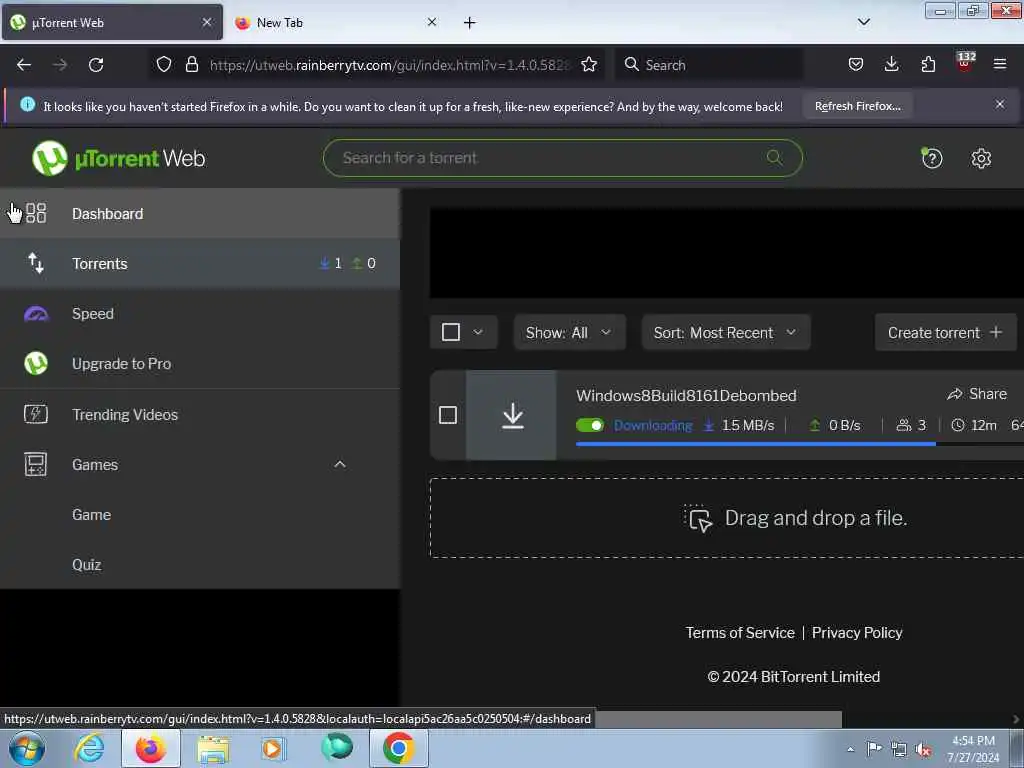Dismiss the Firefox notification bar
This screenshot has height=768, width=1024.
(x=1000, y=104)
